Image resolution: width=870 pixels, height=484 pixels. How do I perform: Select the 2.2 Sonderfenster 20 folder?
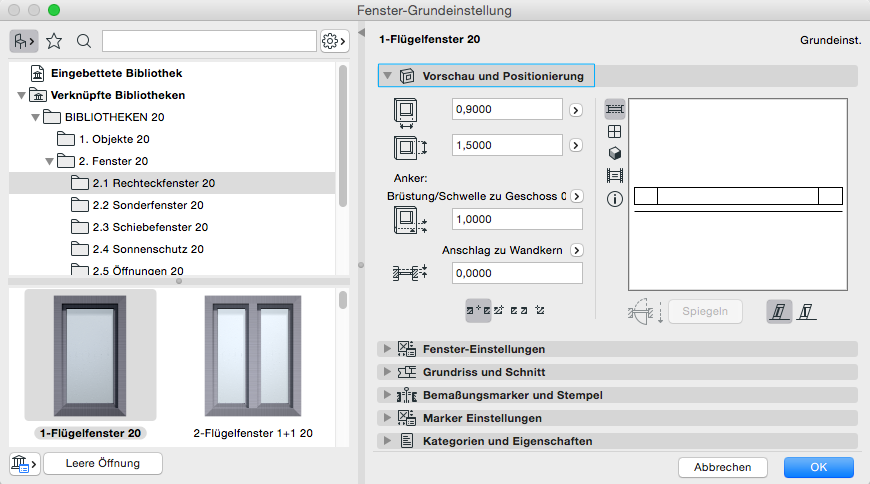(146, 205)
